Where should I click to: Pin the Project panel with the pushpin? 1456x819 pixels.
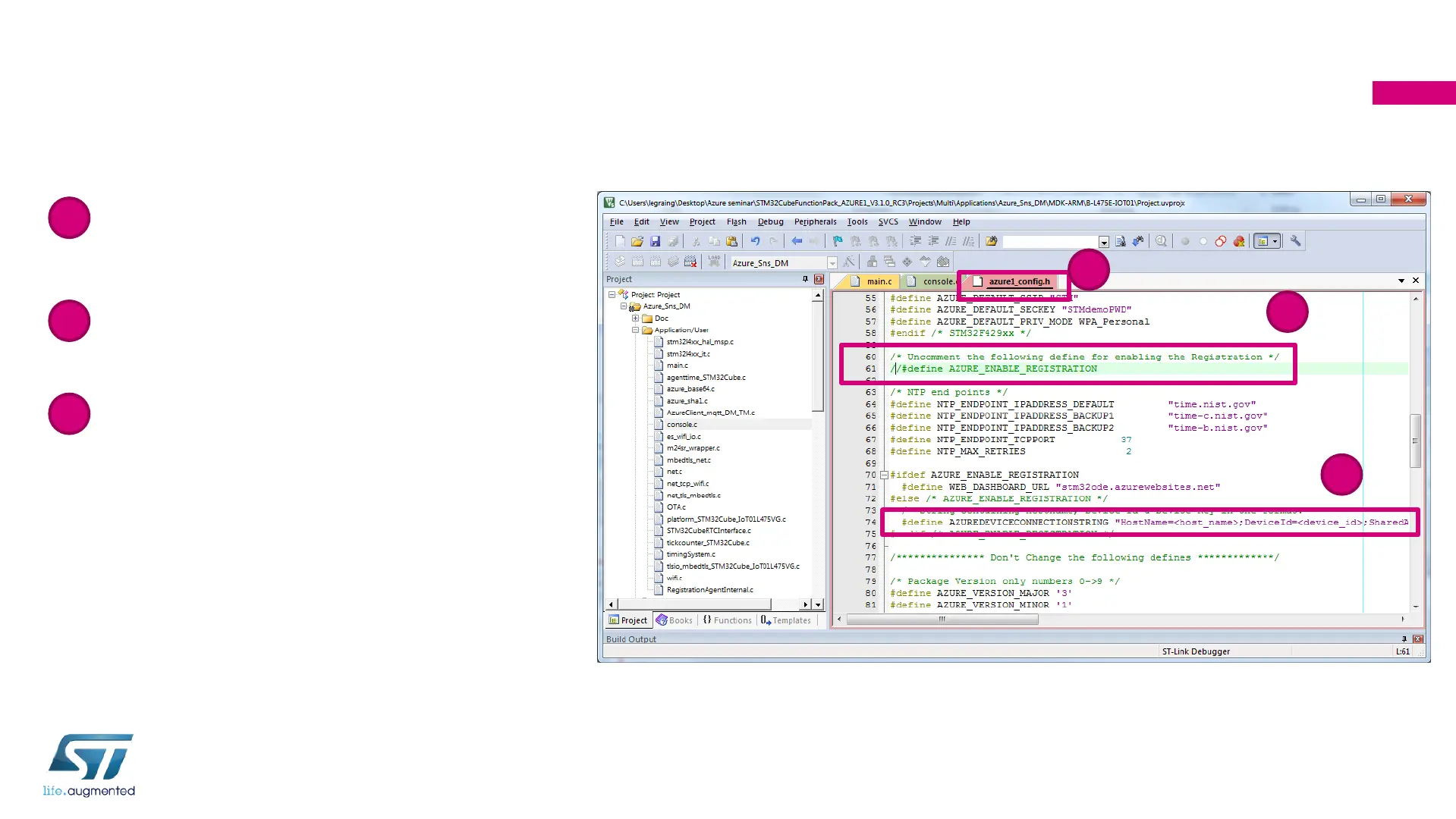pos(806,279)
